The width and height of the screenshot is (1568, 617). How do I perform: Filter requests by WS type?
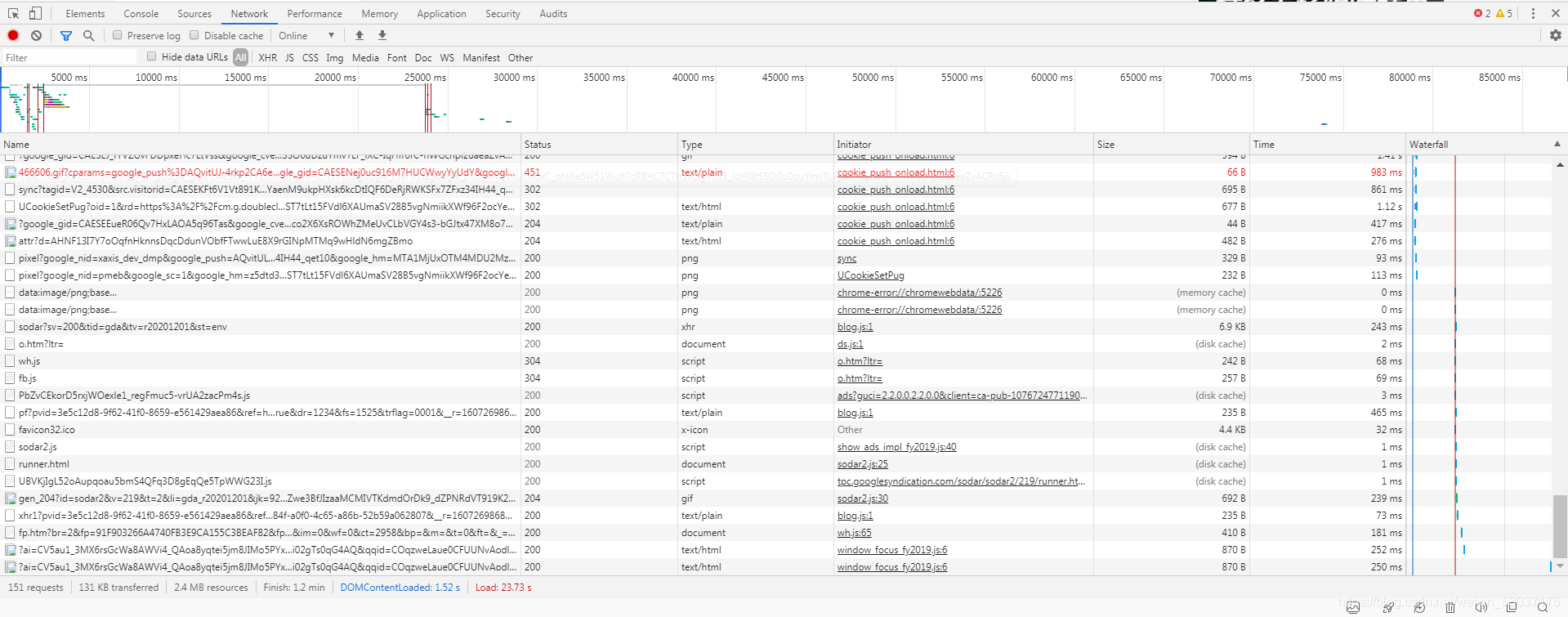click(x=447, y=58)
